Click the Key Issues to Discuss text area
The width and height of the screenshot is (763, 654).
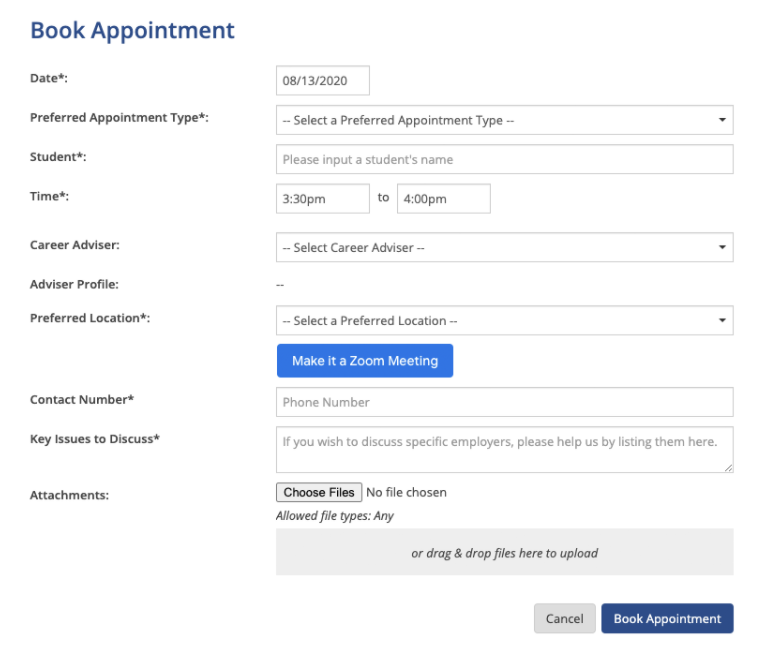coord(504,449)
